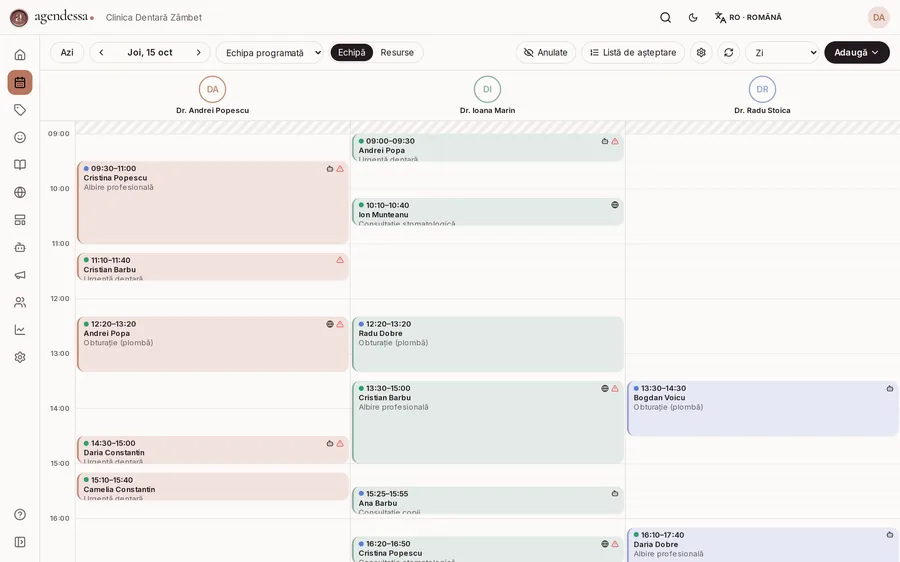900x562 pixels.
Task: Open the megaphone icon in the sidebar
Action: coord(20,275)
